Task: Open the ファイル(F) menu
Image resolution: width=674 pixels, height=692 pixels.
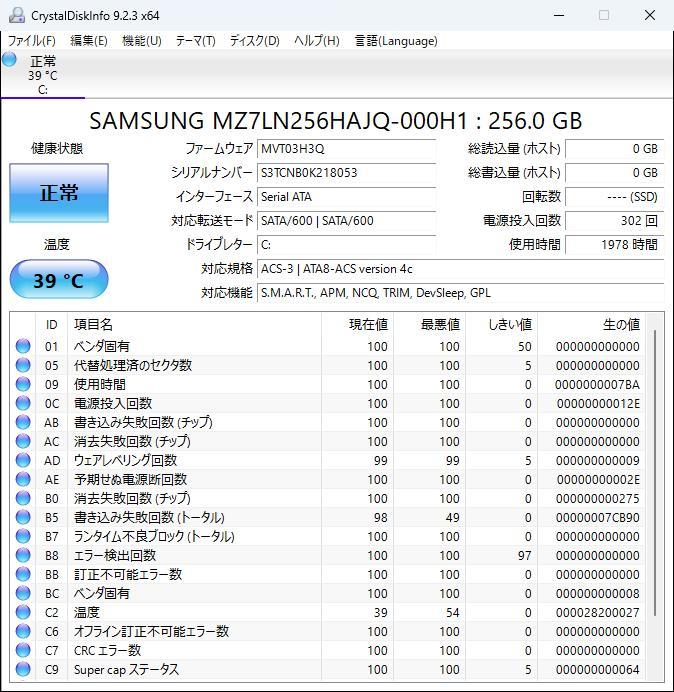Action: pos(32,41)
